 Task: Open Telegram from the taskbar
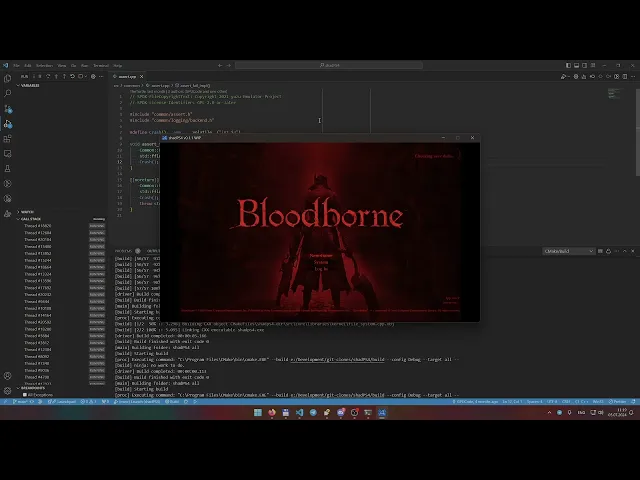313,413
